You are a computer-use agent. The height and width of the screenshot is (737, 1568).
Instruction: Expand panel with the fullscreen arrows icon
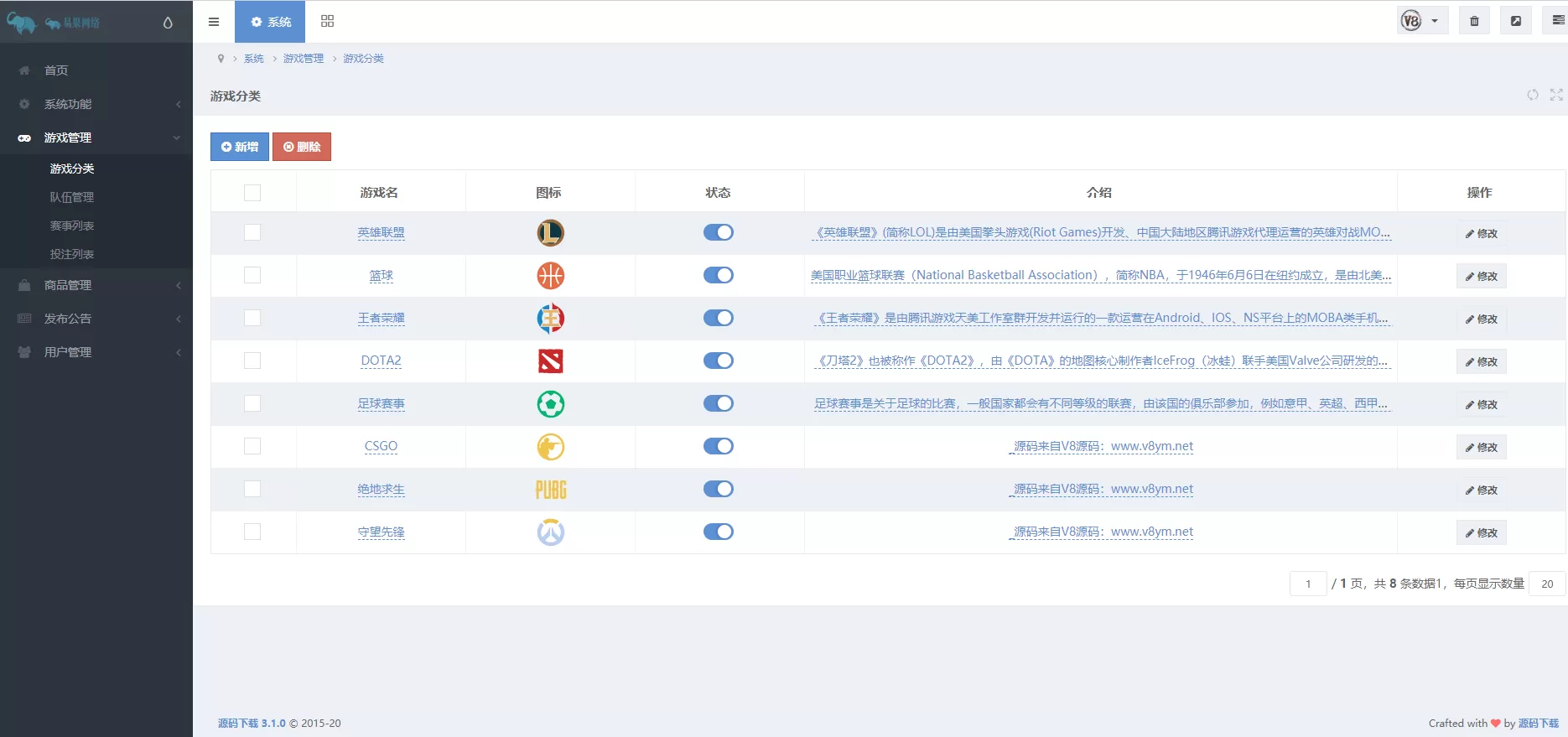[1556, 95]
